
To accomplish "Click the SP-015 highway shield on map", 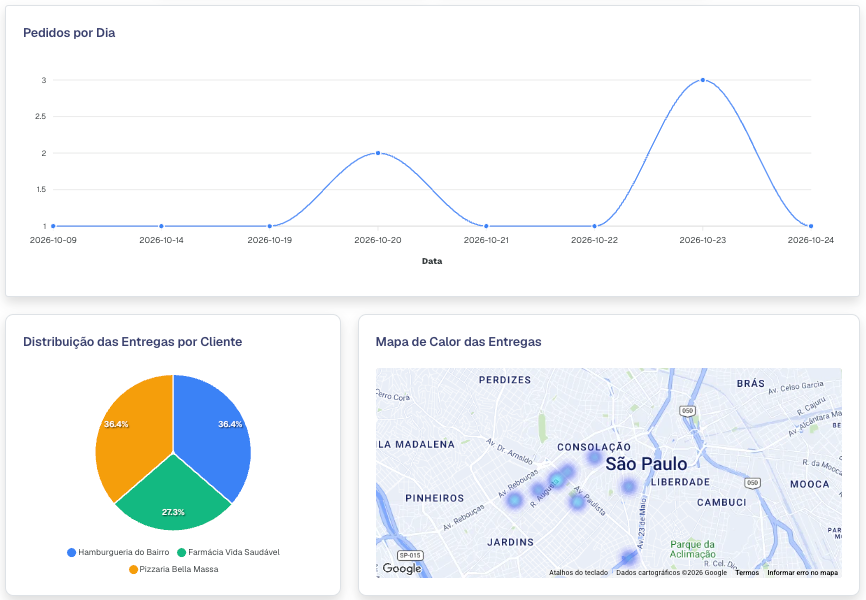I will (410, 555).
